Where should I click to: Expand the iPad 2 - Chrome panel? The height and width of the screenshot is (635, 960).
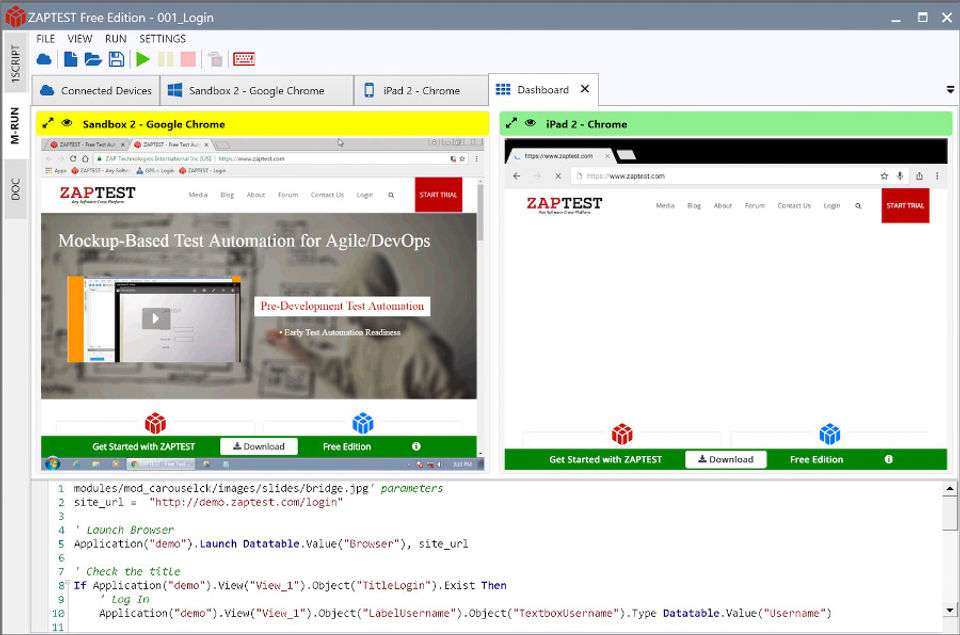pyautogui.click(x=511, y=123)
